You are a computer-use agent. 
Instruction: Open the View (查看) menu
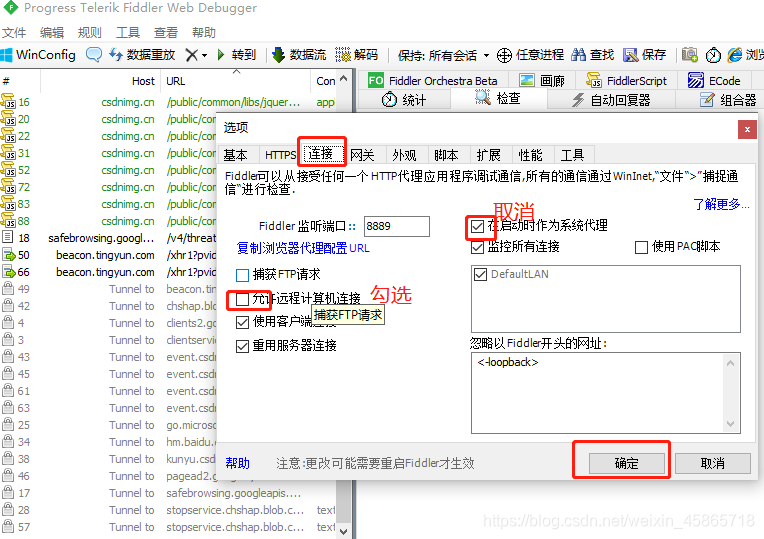click(166, 32)
